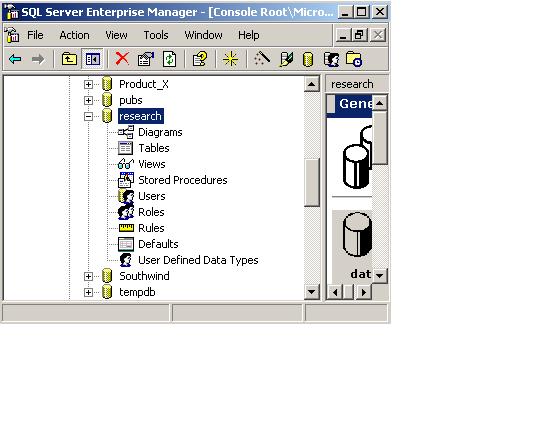Click the Stored Procedures node icon
The image size is (552, 429).
click(x=126, y=180)
